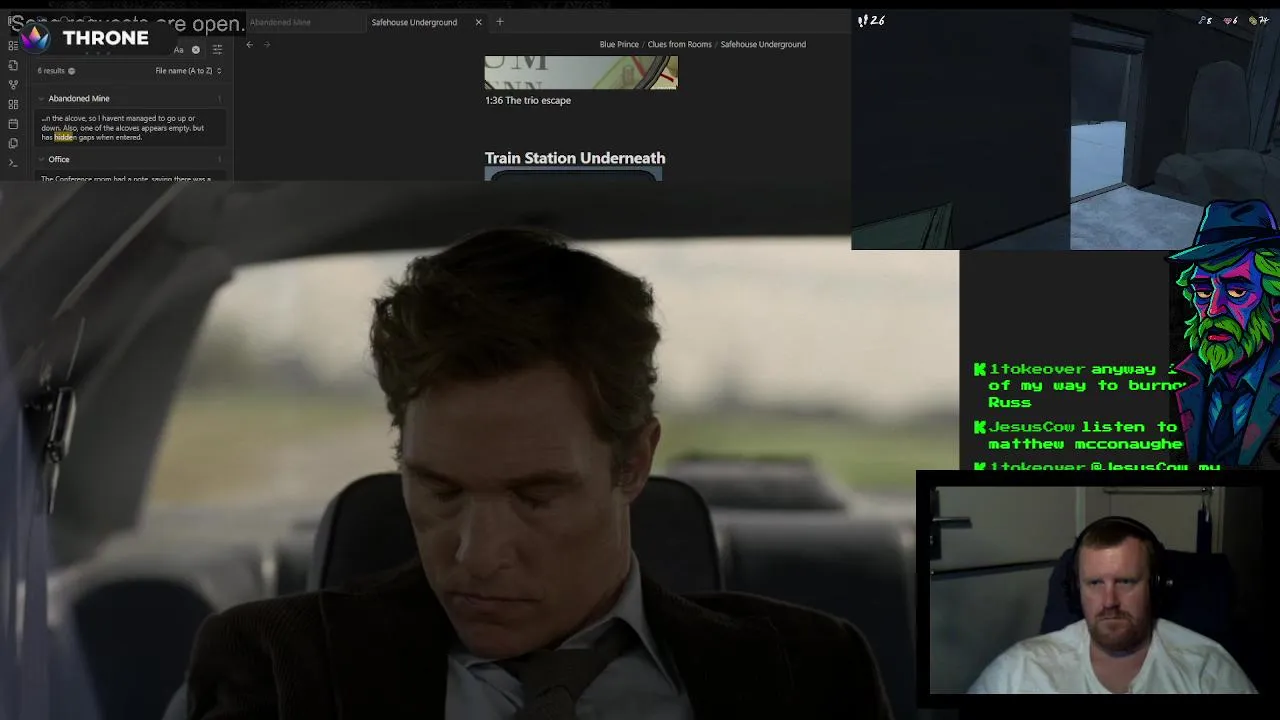Open the map image thumbnail in the note
Screen dimensions: 1280x720
pyautogui.click(x=581, y=72)
